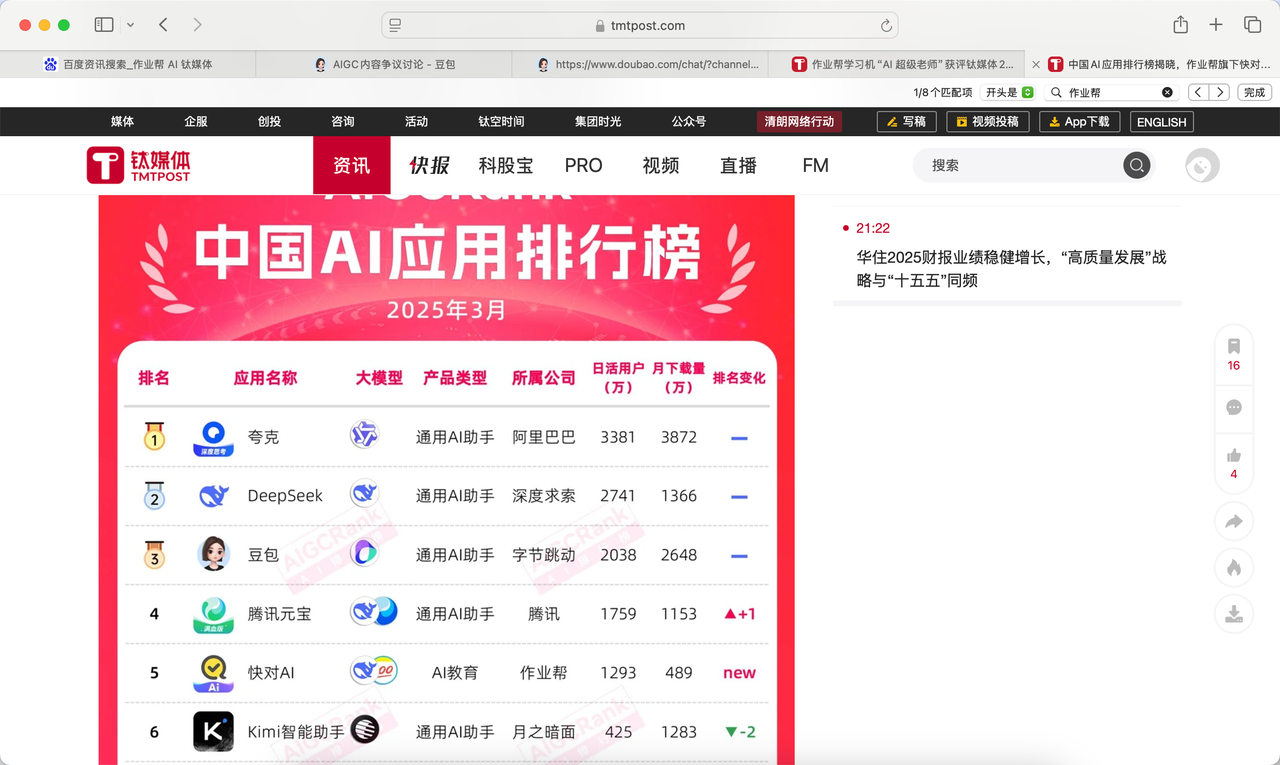This screenshot has height=765, width=1280.
Task: Jump to the previous find match
Action: (x=1198, y=92)
